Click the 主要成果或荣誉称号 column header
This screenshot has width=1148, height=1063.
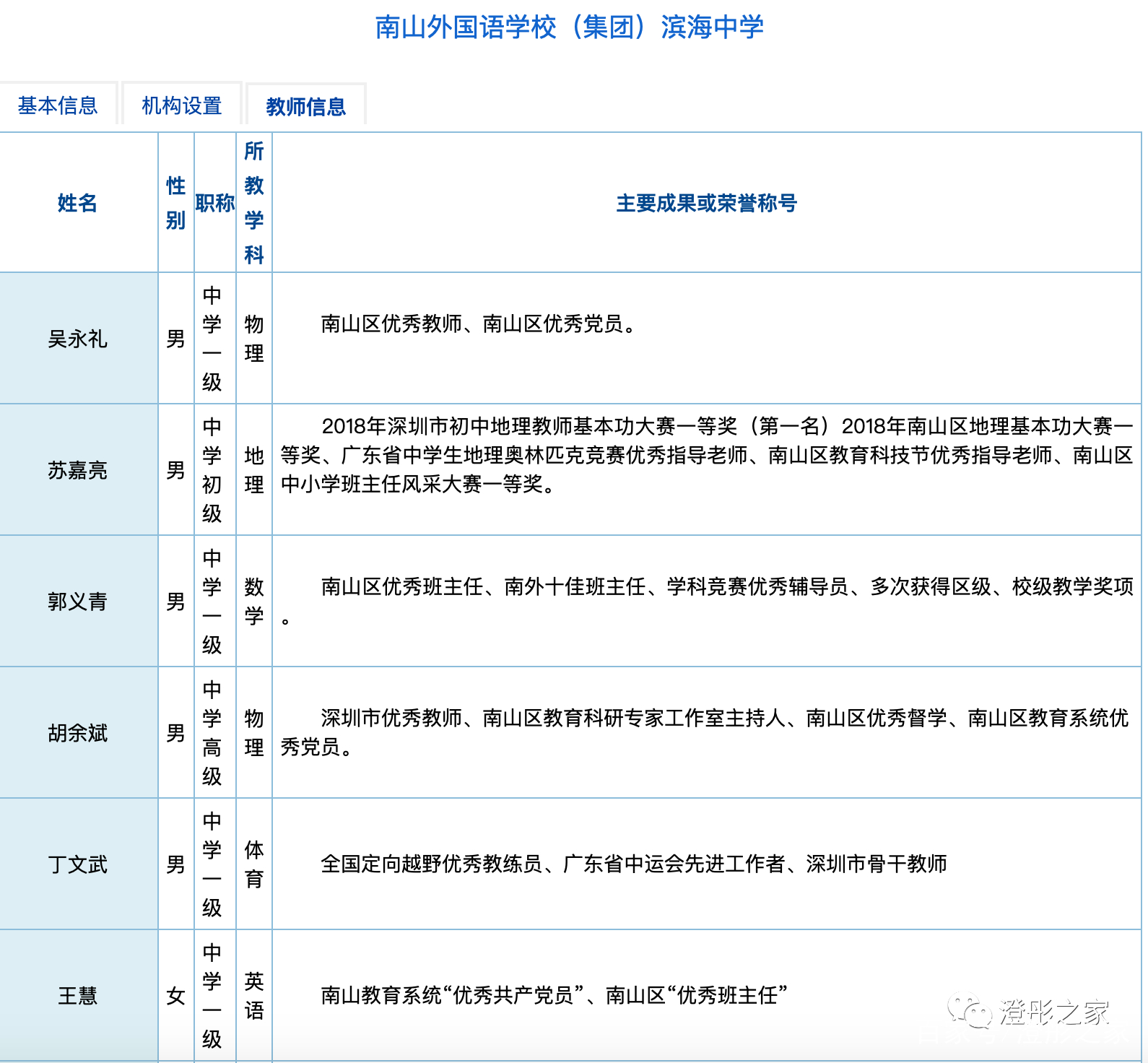(x=707, y=203)
